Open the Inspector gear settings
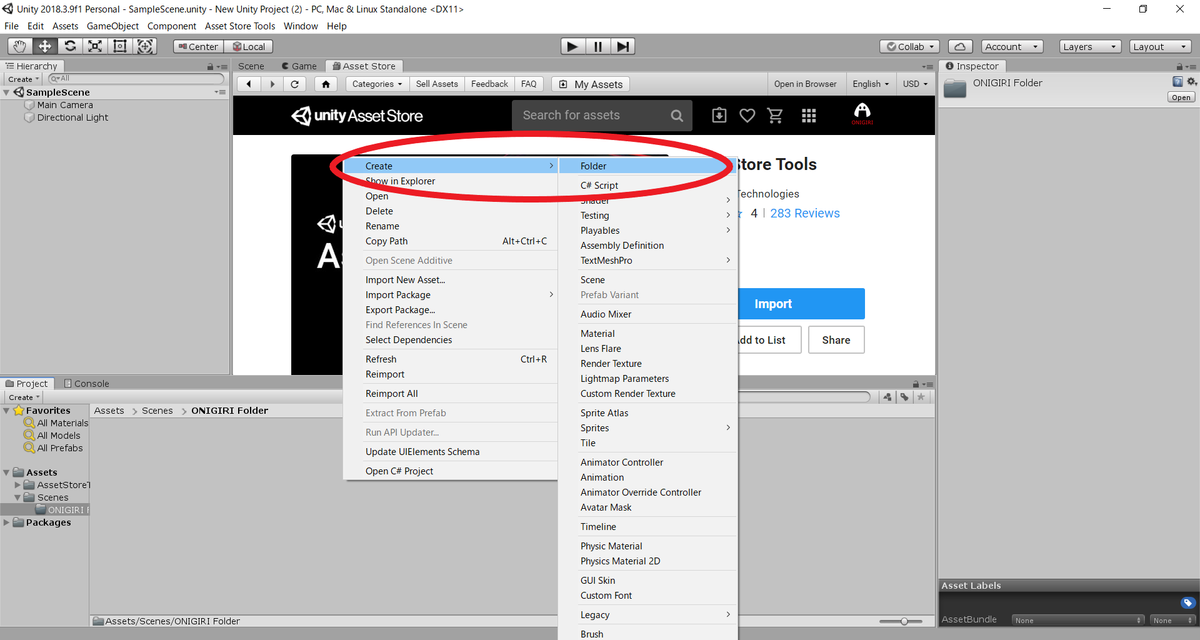1200x640 pixels. [x=1190, y=82]
